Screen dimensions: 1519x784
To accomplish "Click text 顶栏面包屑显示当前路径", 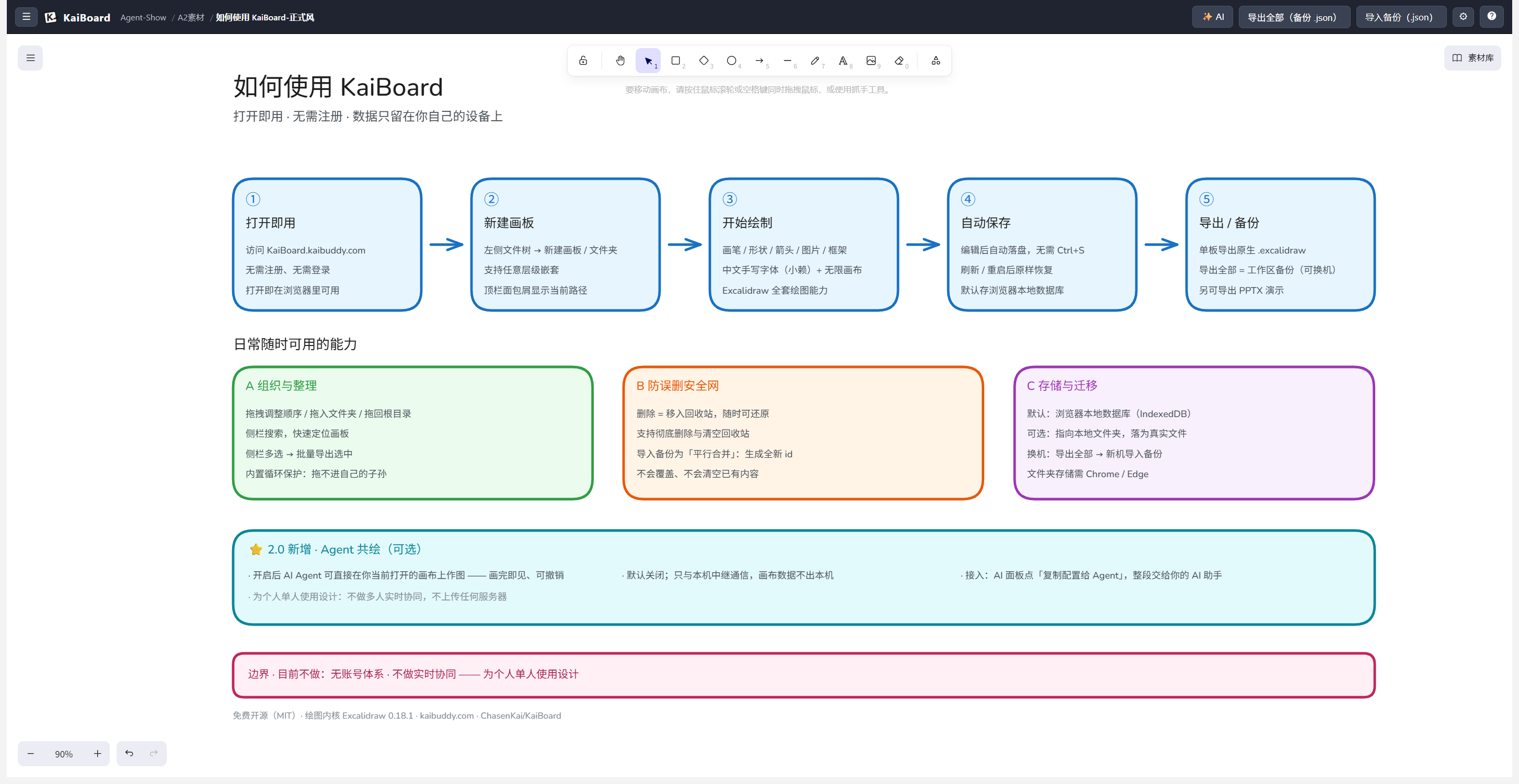I will 535,290.
